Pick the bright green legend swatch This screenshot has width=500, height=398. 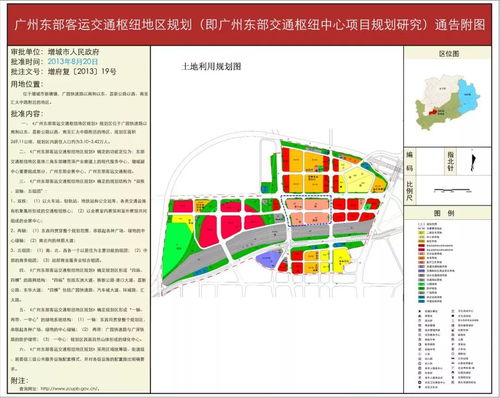click(x=421, y=284)
